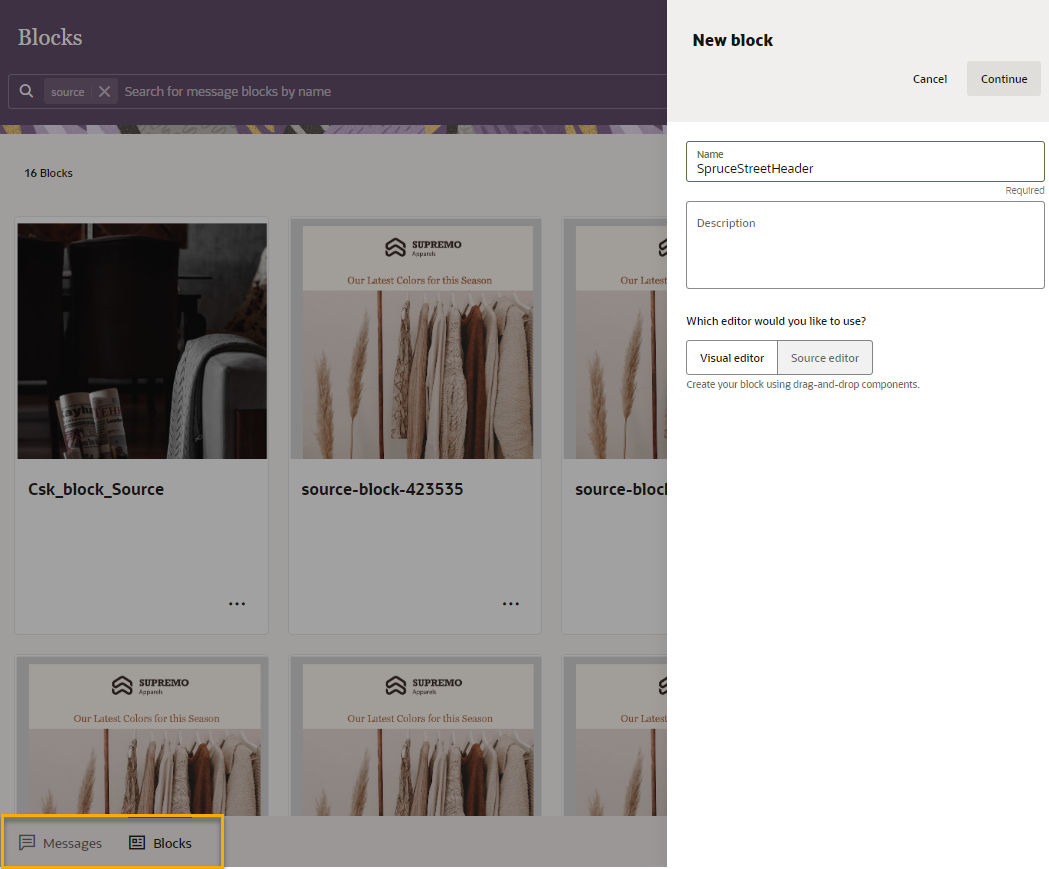Screen dimensions: 1049x869
Task: Click the Required hint under Name
Action: coord(1024,191)
